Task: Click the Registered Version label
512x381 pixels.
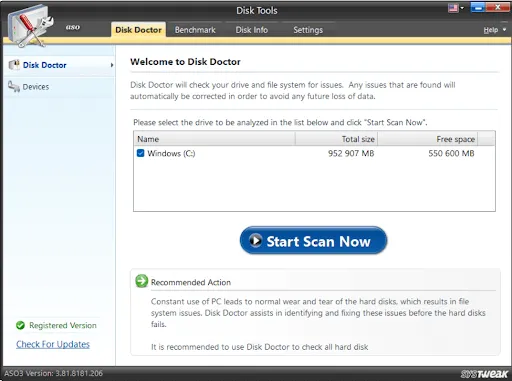Action: 63,325
